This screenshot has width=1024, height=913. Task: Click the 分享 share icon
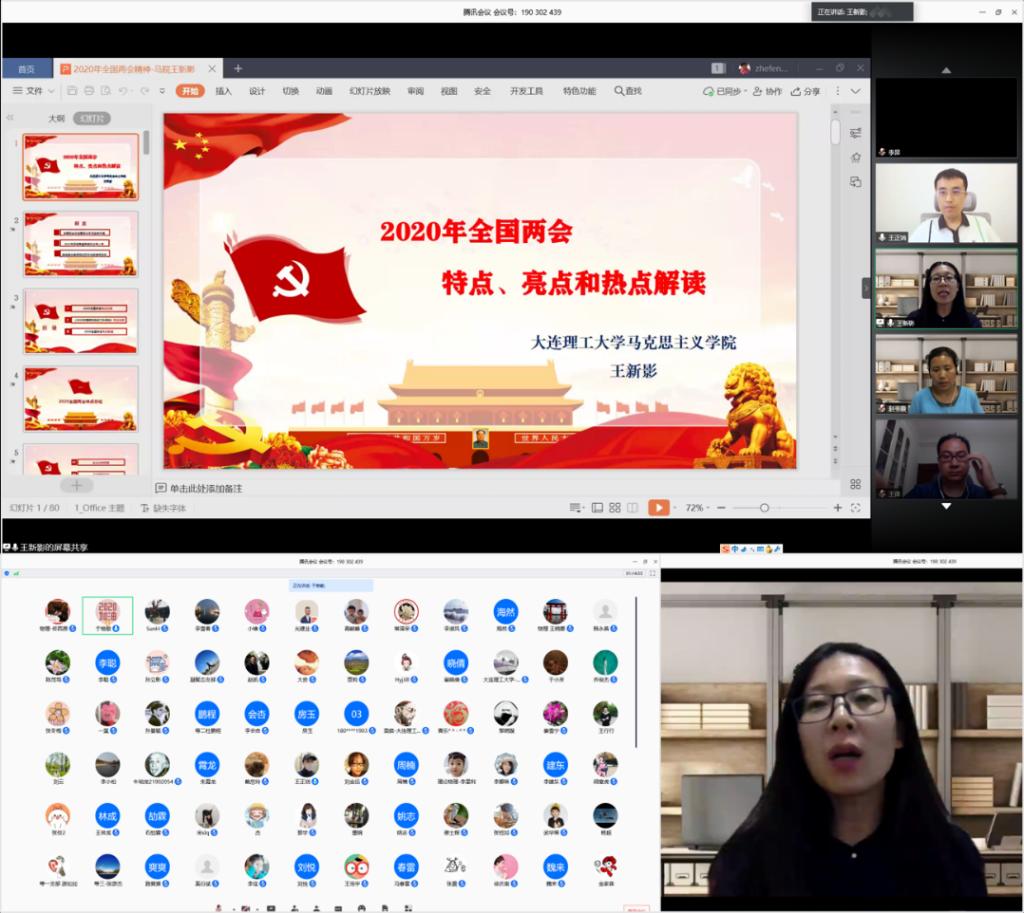(x=805, y=91)
